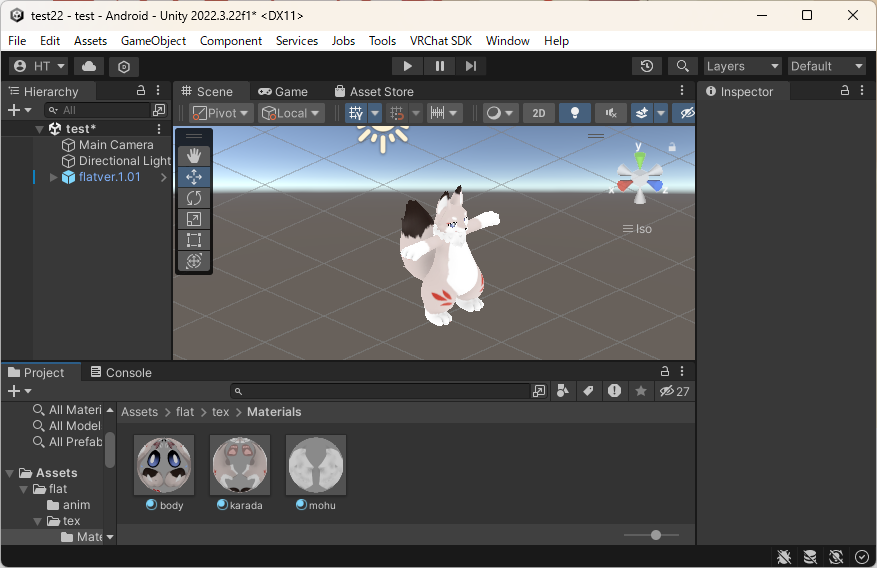Toggle Iso perspective label
877x568 pixels.
coord(637,229)
